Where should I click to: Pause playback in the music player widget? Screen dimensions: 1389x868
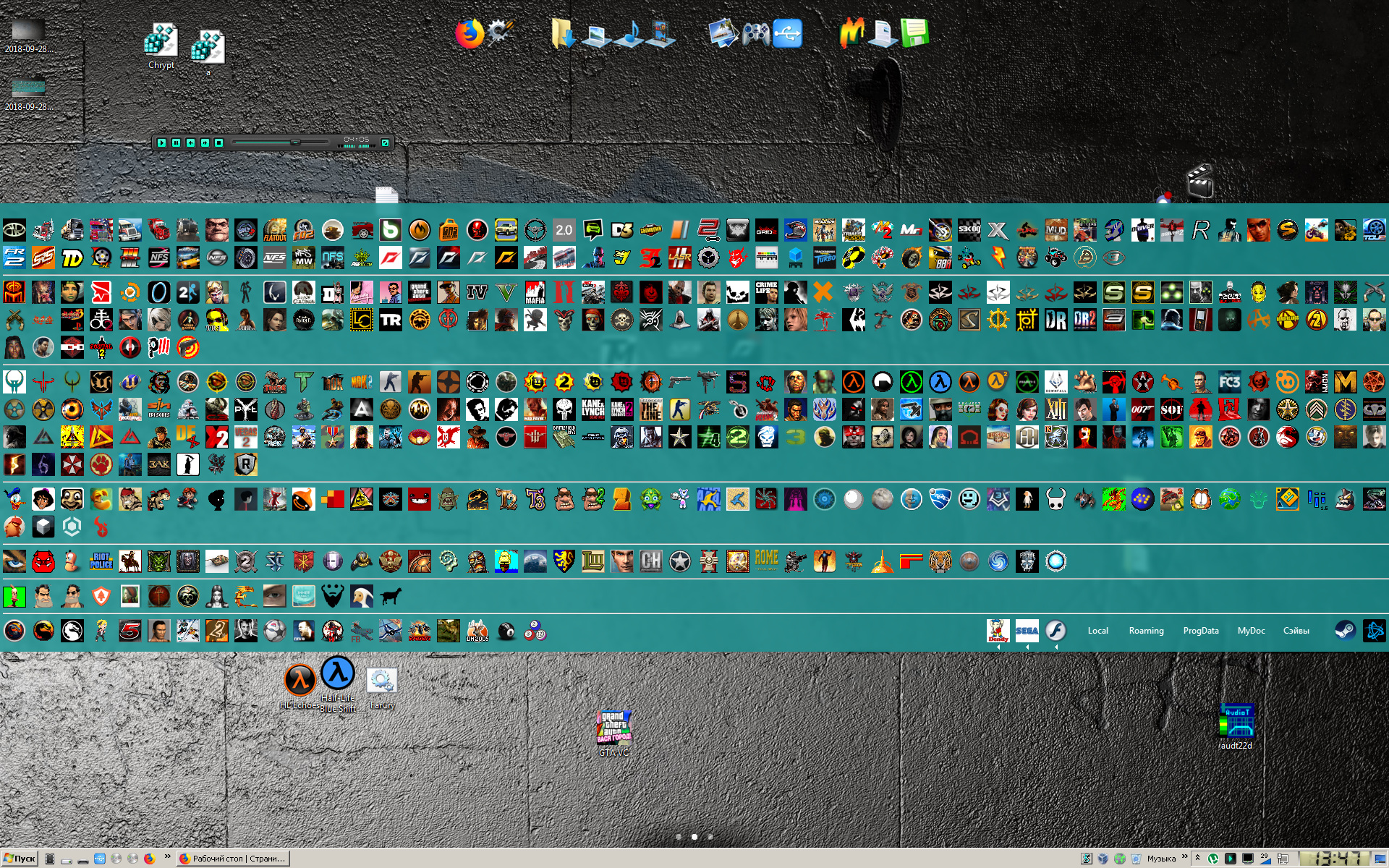(176, 143)
